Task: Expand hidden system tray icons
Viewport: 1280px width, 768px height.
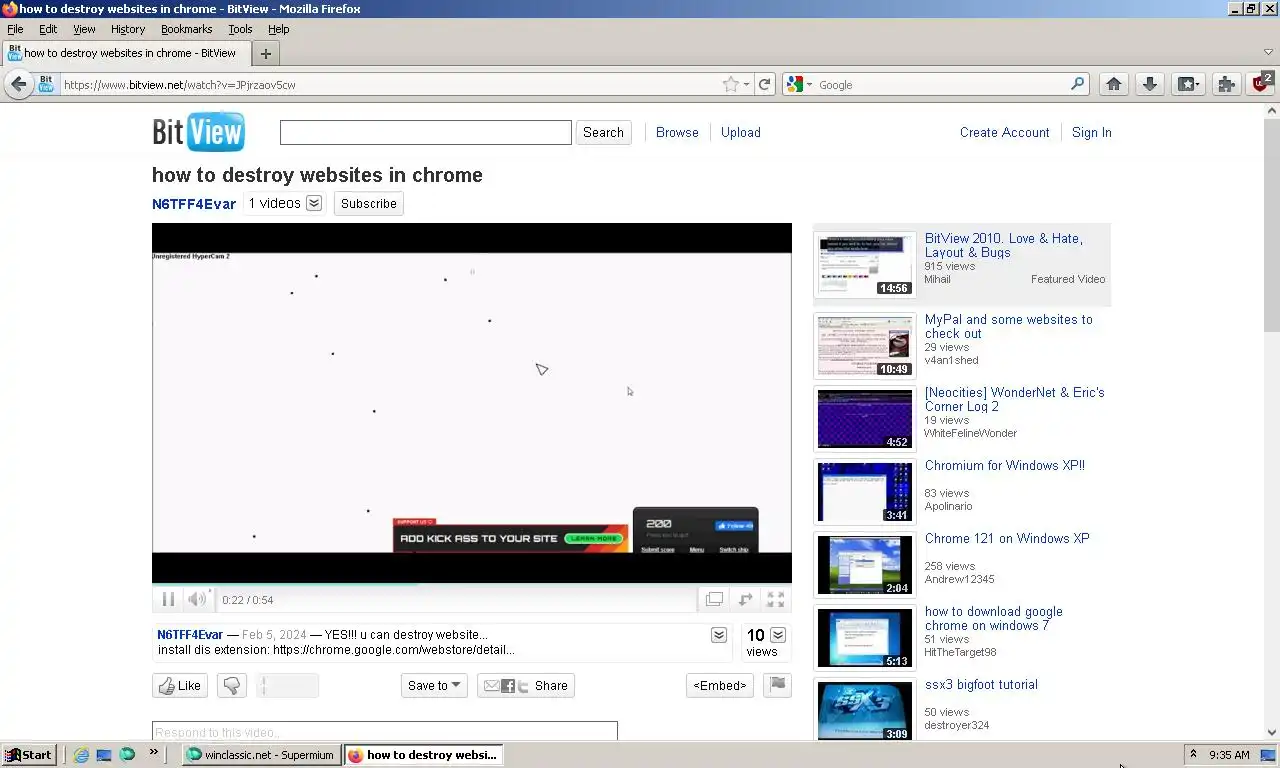Action: [1193, 754]
